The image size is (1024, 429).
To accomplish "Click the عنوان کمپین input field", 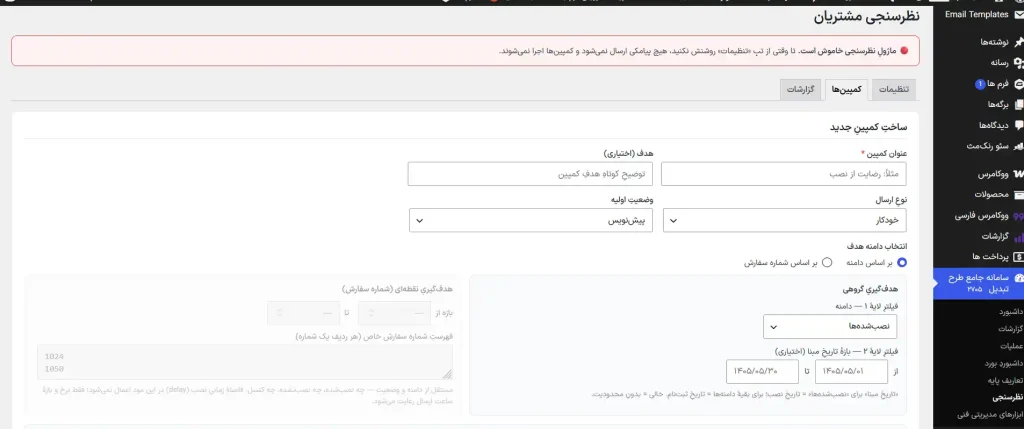I will (784, 174).
